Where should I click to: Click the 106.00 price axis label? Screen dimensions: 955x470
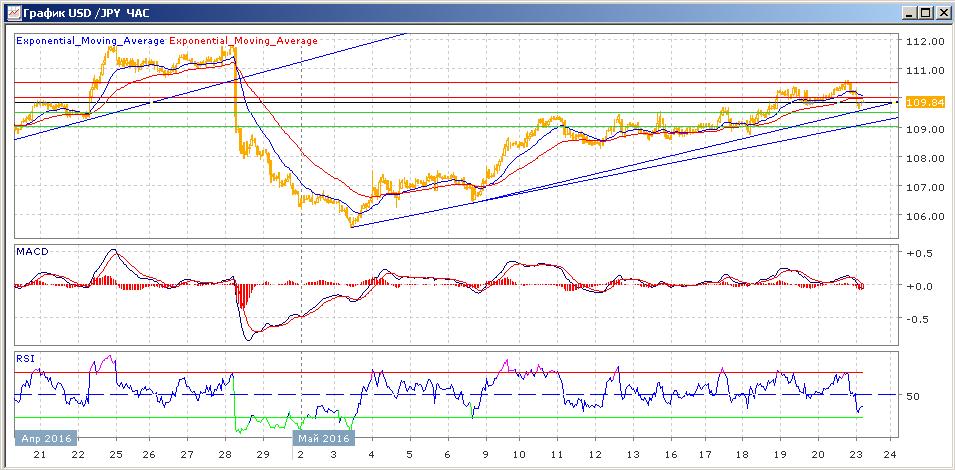(922, 216)
